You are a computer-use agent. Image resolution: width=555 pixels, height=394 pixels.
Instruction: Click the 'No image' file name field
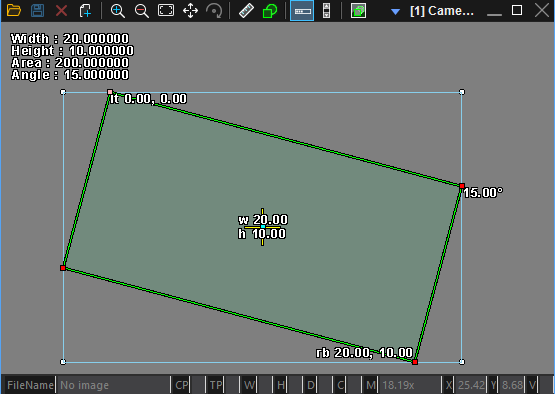[113, 385]
